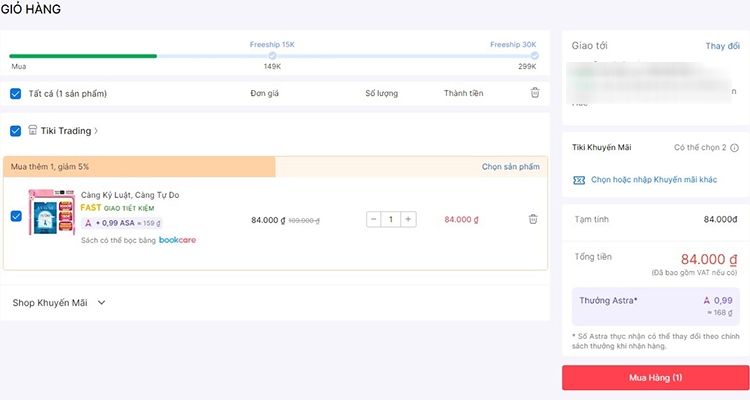
Task: Click the Astra icon in the Thưởng Astra box
Action: coord(706,300)
